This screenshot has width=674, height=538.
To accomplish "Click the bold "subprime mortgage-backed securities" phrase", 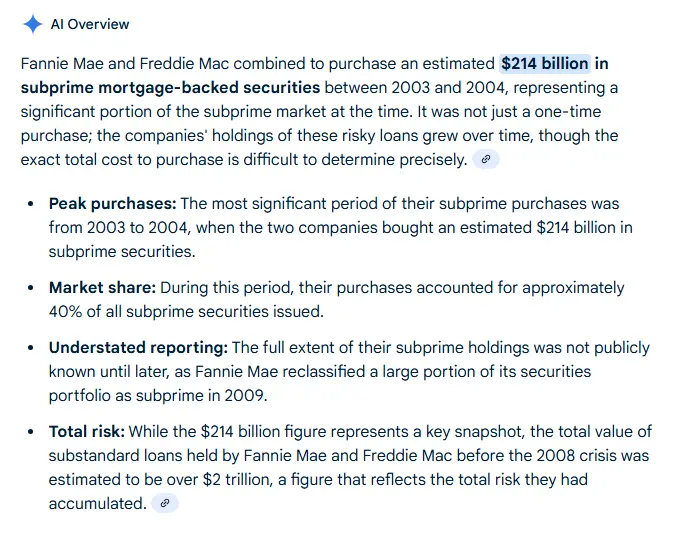I will [170, 88].
